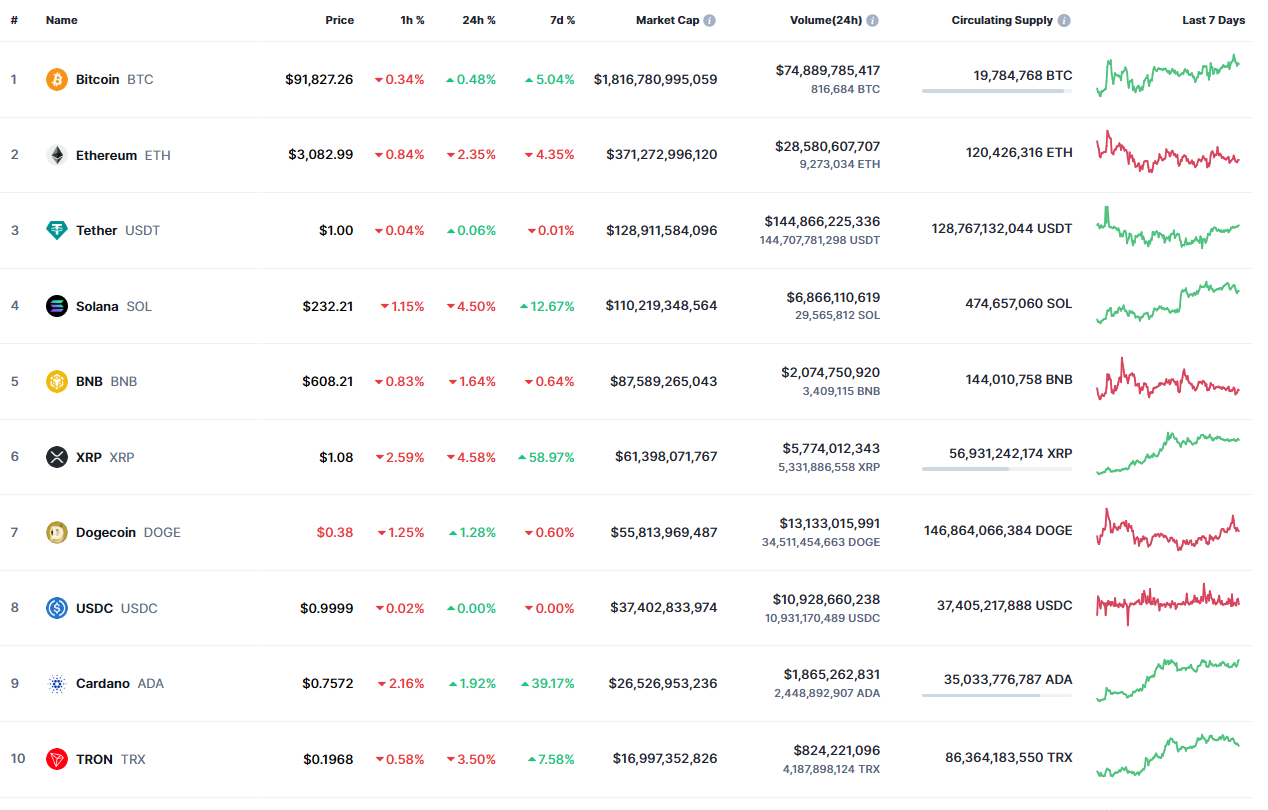Open the Dogecoin DOGE coin page
The width and height of the screenshot is (1268, 810).
[x=128, y=532]
